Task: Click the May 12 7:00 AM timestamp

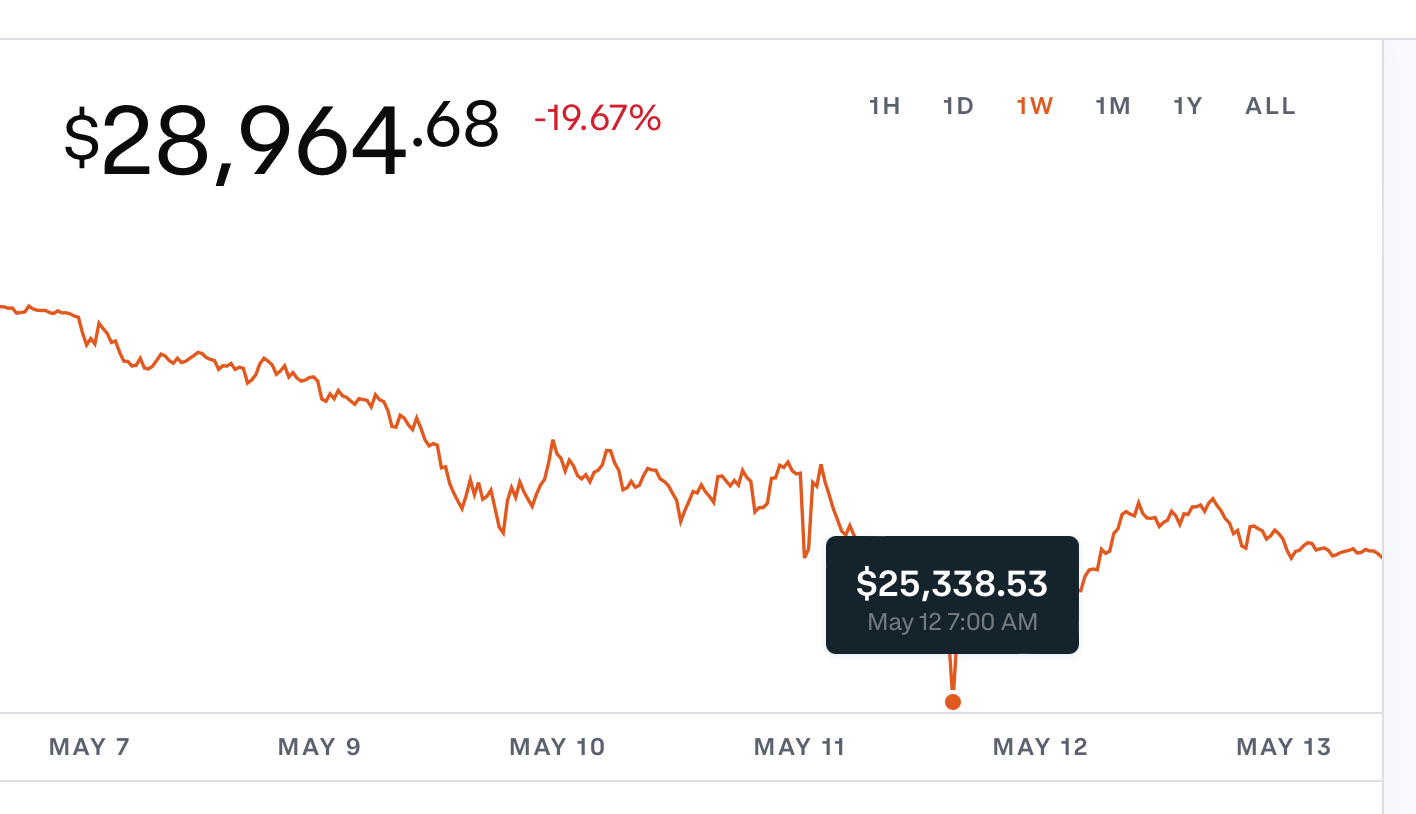Action: tap(951, 621)
